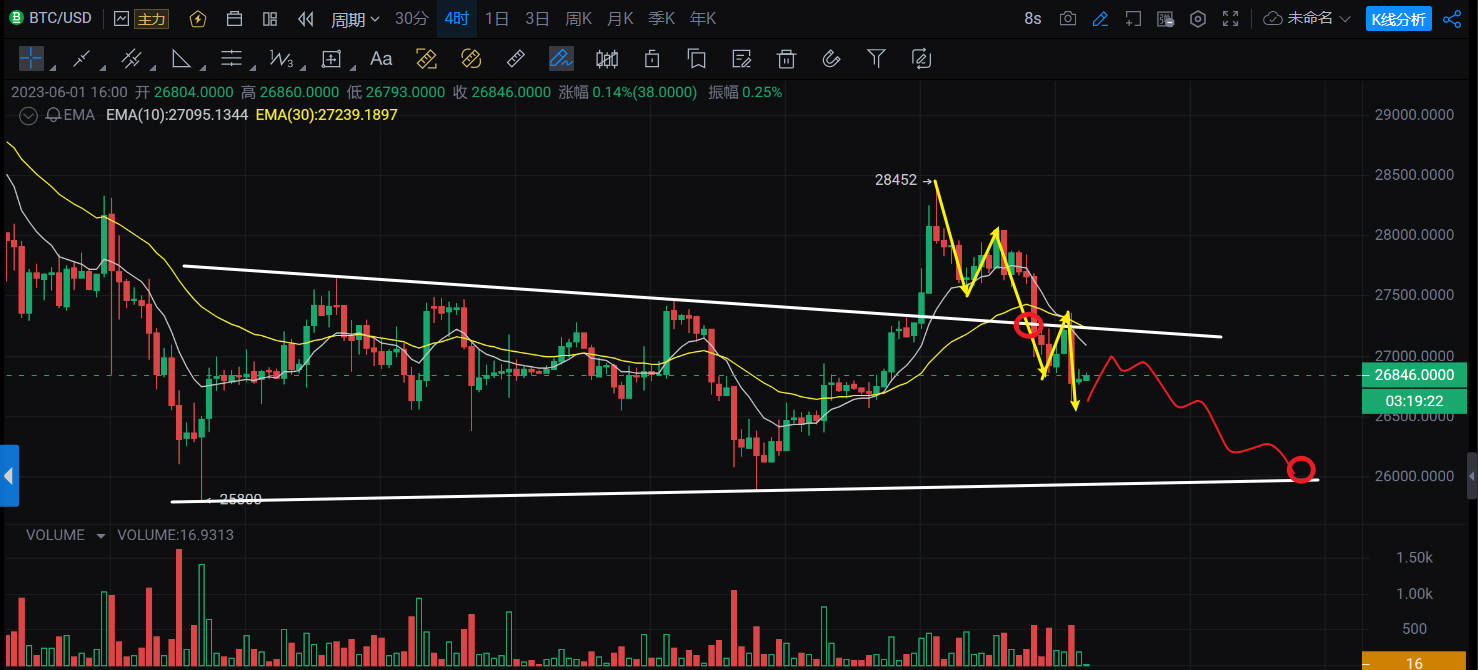Select the rectangle shape annotation tool
The image size is (1478, 670).
(x=331, y=59)
